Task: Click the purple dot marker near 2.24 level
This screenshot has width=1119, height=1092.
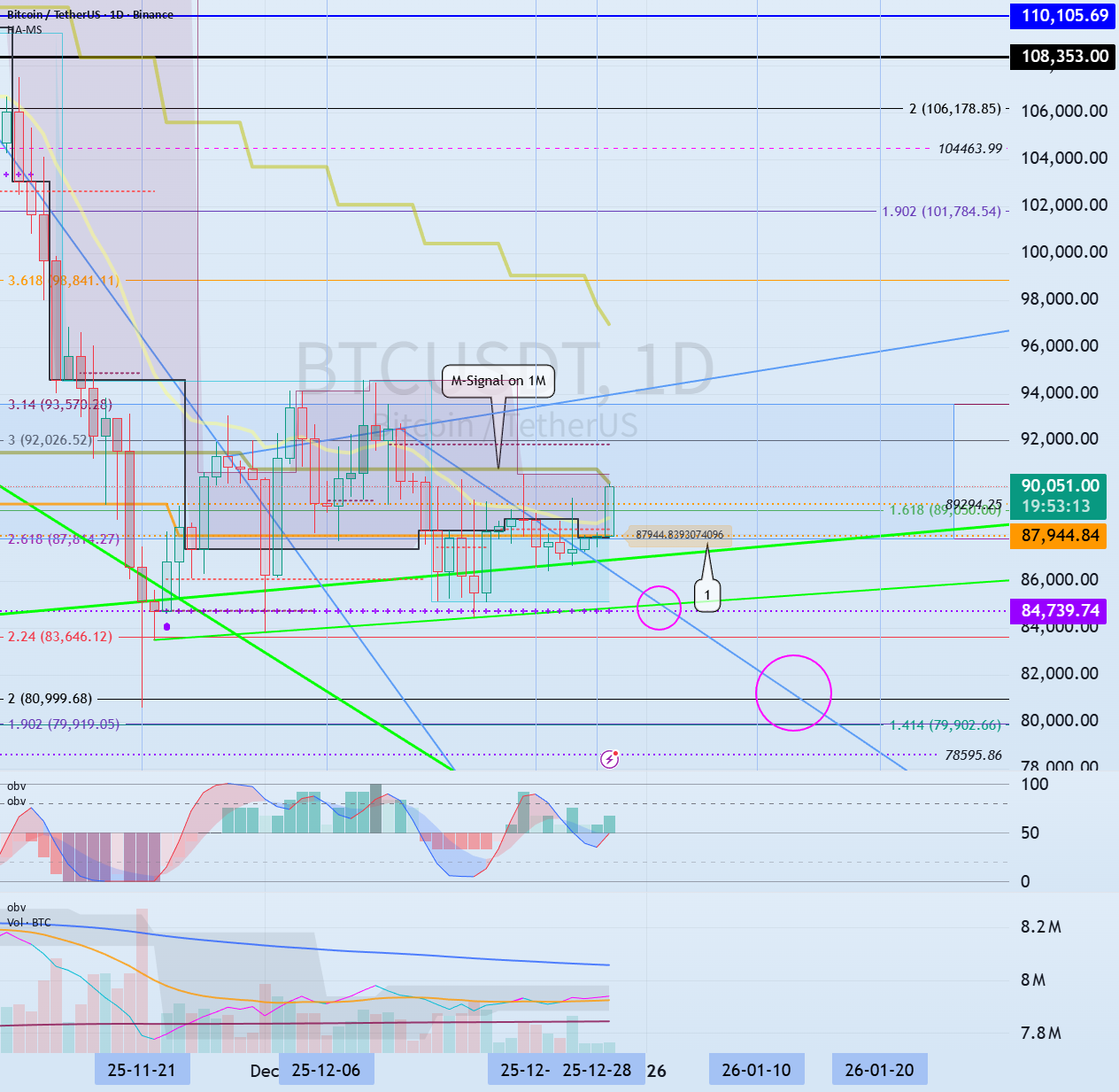Action: pyautogui.click(x=166, y=626)
